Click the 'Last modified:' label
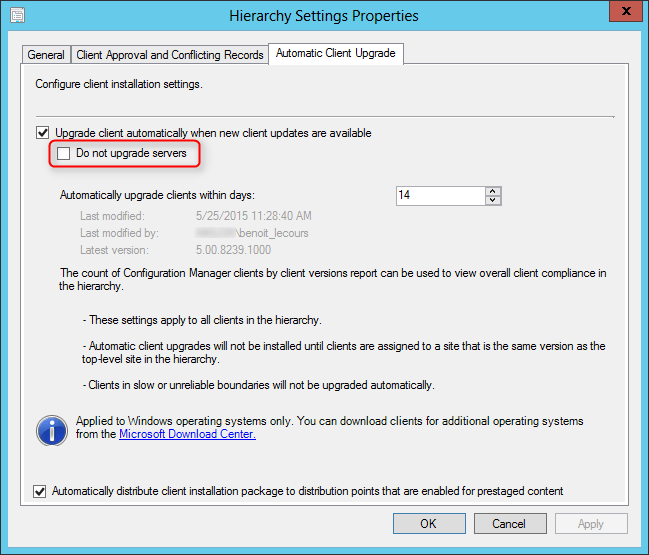The width and height of the screenshot is (649, 555). 112,216
